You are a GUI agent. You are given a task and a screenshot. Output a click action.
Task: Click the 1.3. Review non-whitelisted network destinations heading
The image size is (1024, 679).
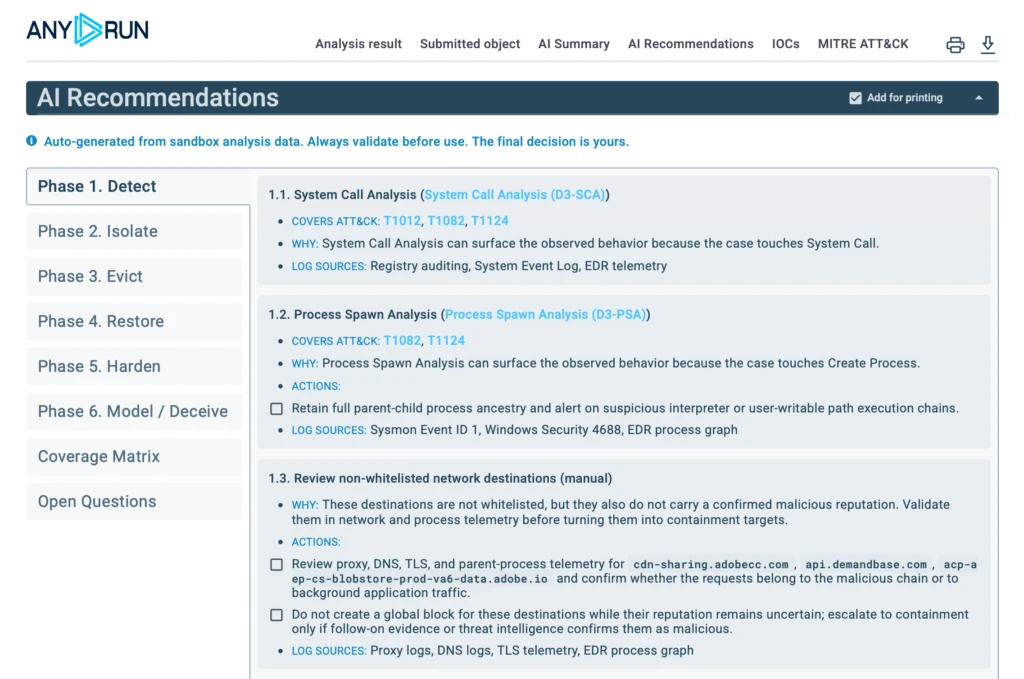pos(440,479)
